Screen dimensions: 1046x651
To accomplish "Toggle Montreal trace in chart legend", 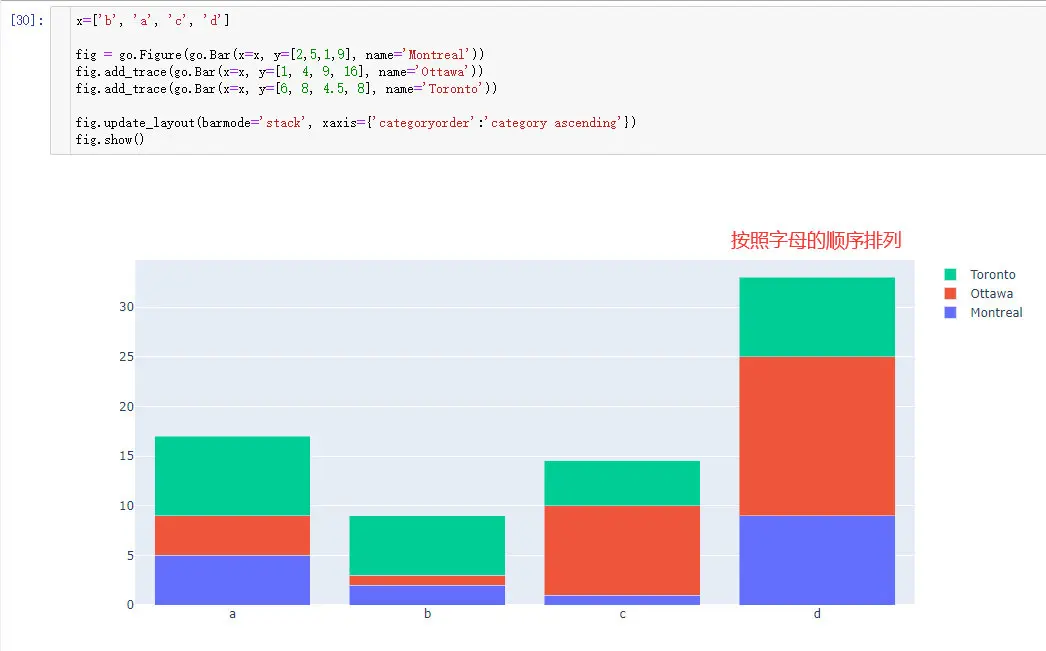I will pyautogui.click(x=983, y=312).
